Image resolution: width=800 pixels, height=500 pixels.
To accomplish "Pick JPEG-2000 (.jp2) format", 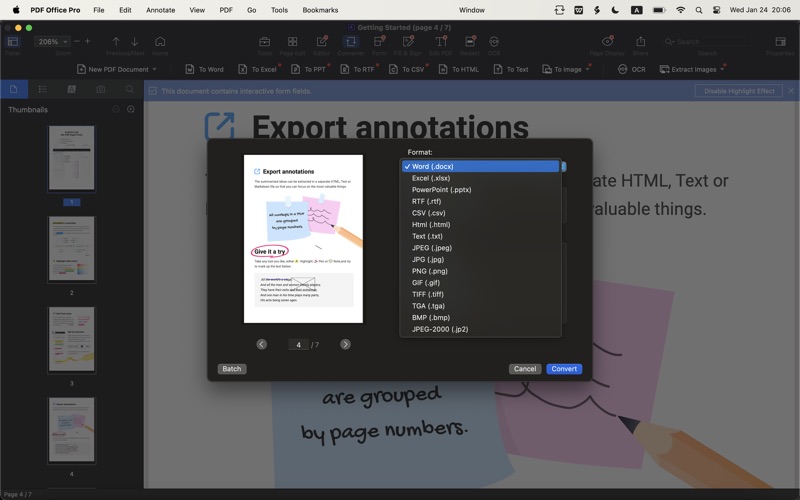I will click(480, 329).
